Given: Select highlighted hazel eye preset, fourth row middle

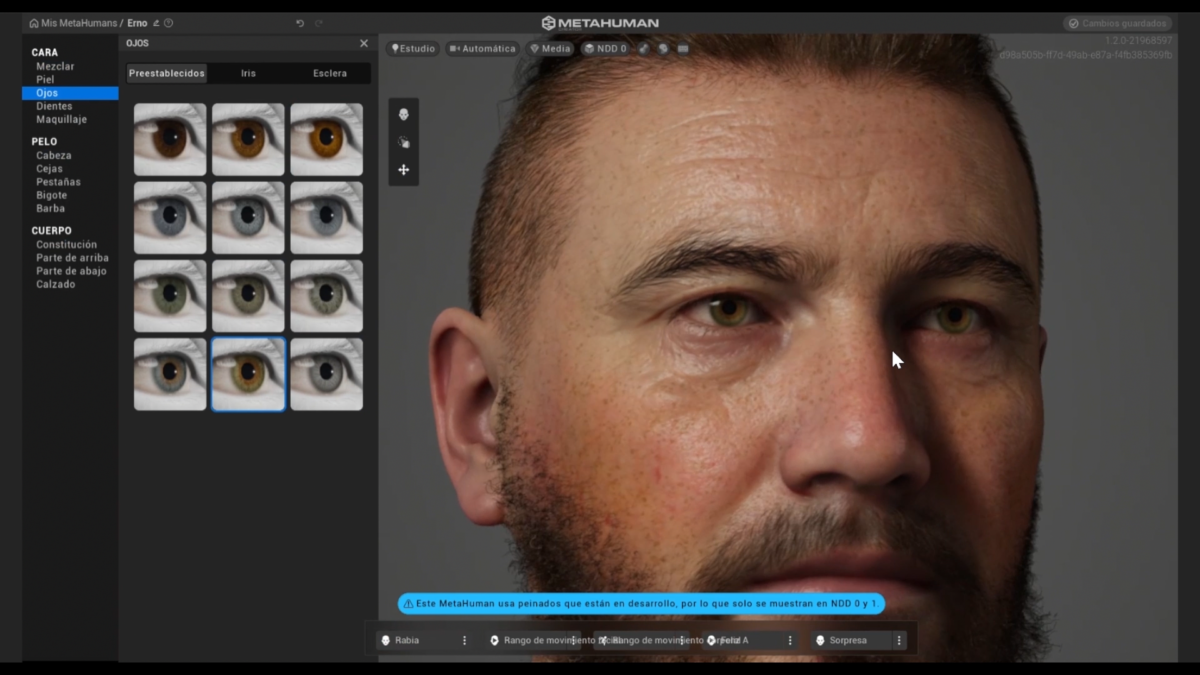Looking at the screenshot, I should pos(248,374).
